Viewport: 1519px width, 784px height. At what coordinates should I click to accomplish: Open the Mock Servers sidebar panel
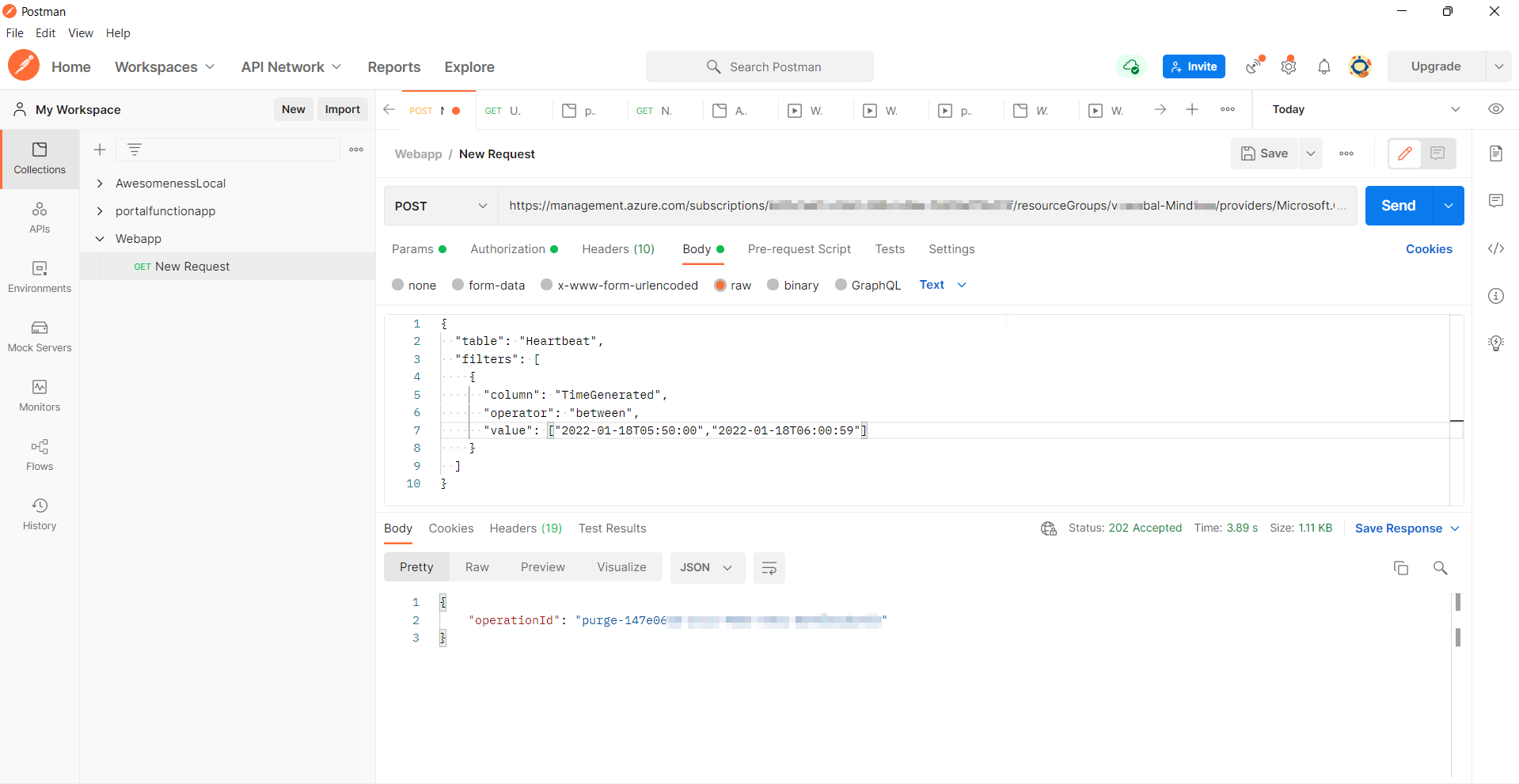pyautogui.click(x=40, y=337)
